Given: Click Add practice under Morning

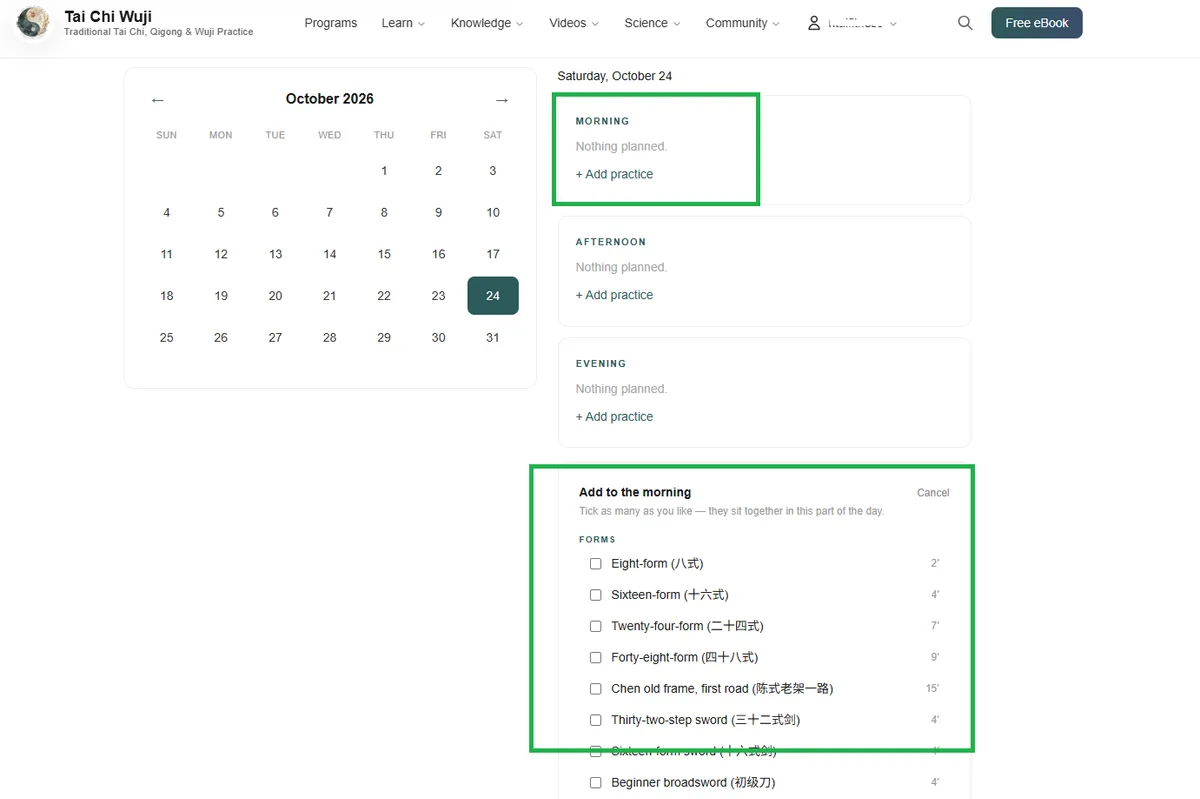Looking at the screenshot, I should pos(614,174).
